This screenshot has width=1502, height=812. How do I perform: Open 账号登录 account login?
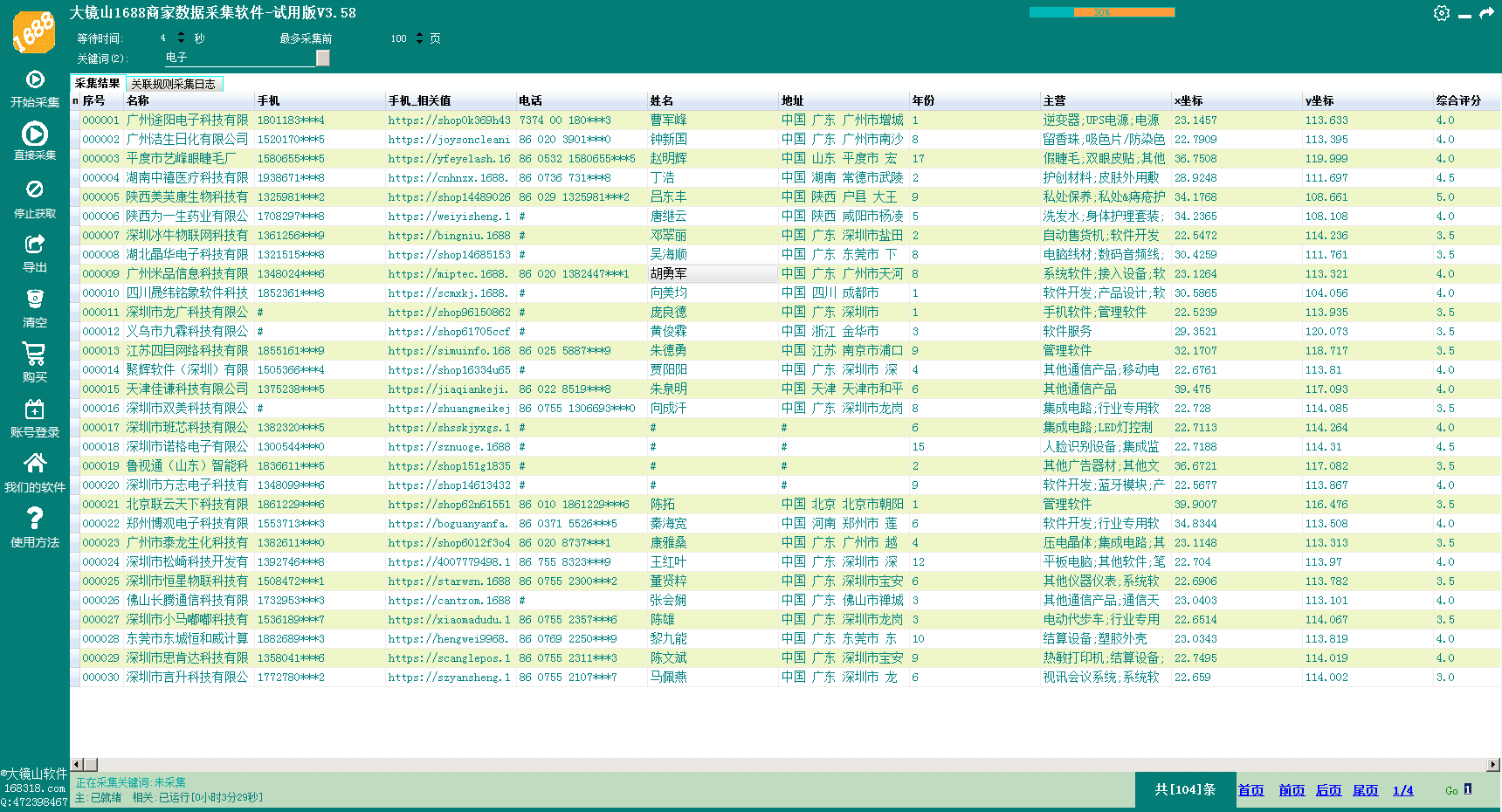click(35, 409)
